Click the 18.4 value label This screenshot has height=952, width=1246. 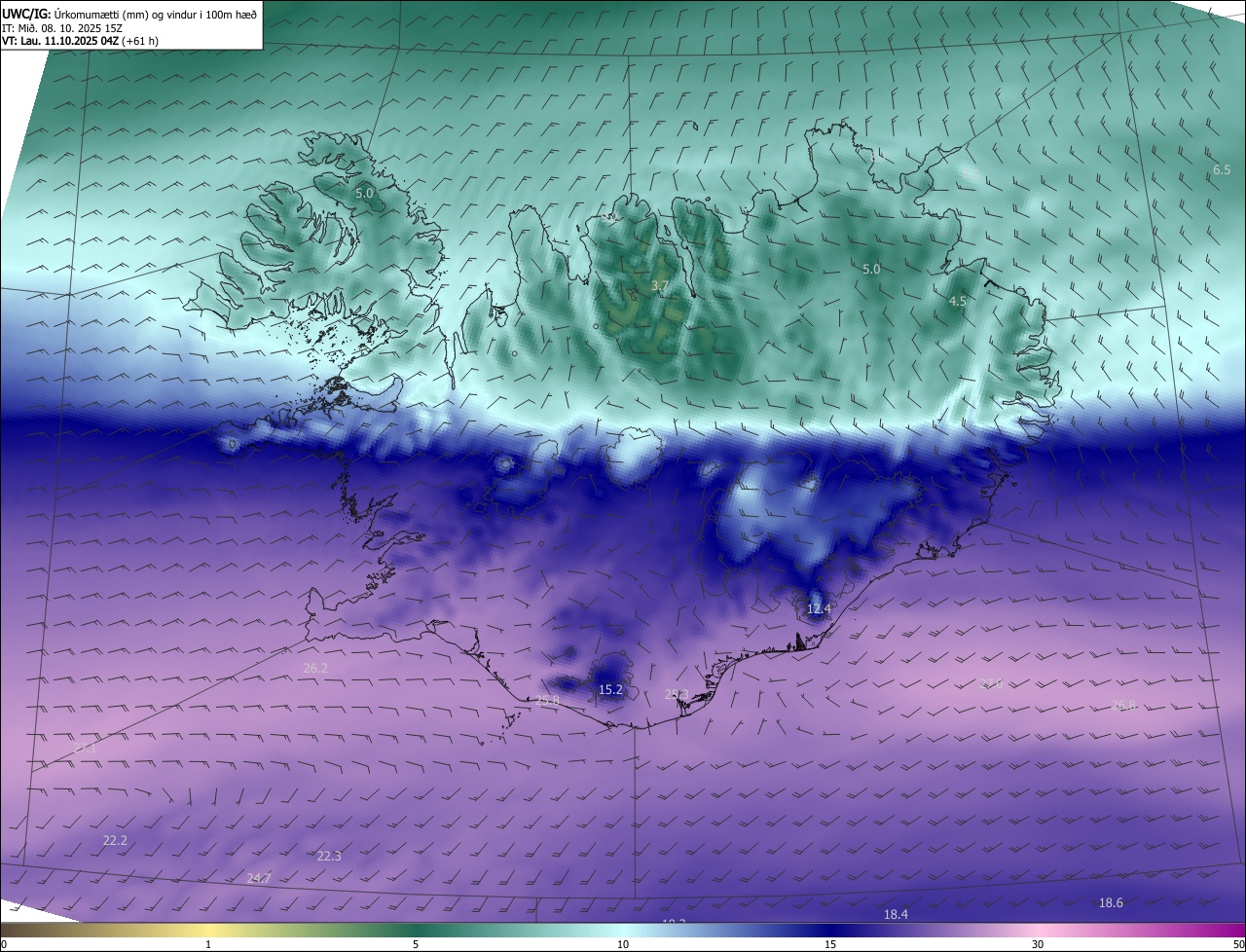896,914
